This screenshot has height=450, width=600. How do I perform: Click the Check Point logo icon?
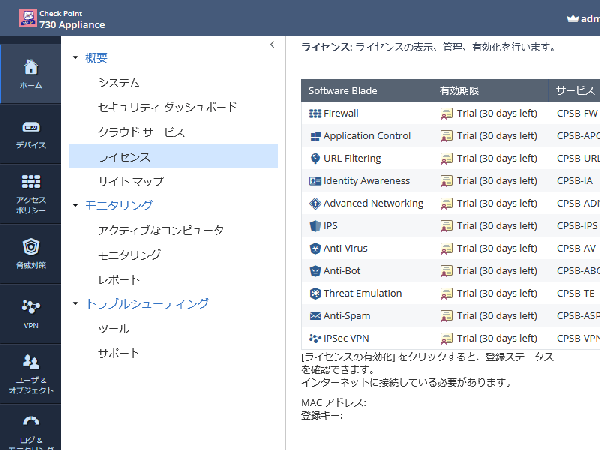click(x=28, y=18)
